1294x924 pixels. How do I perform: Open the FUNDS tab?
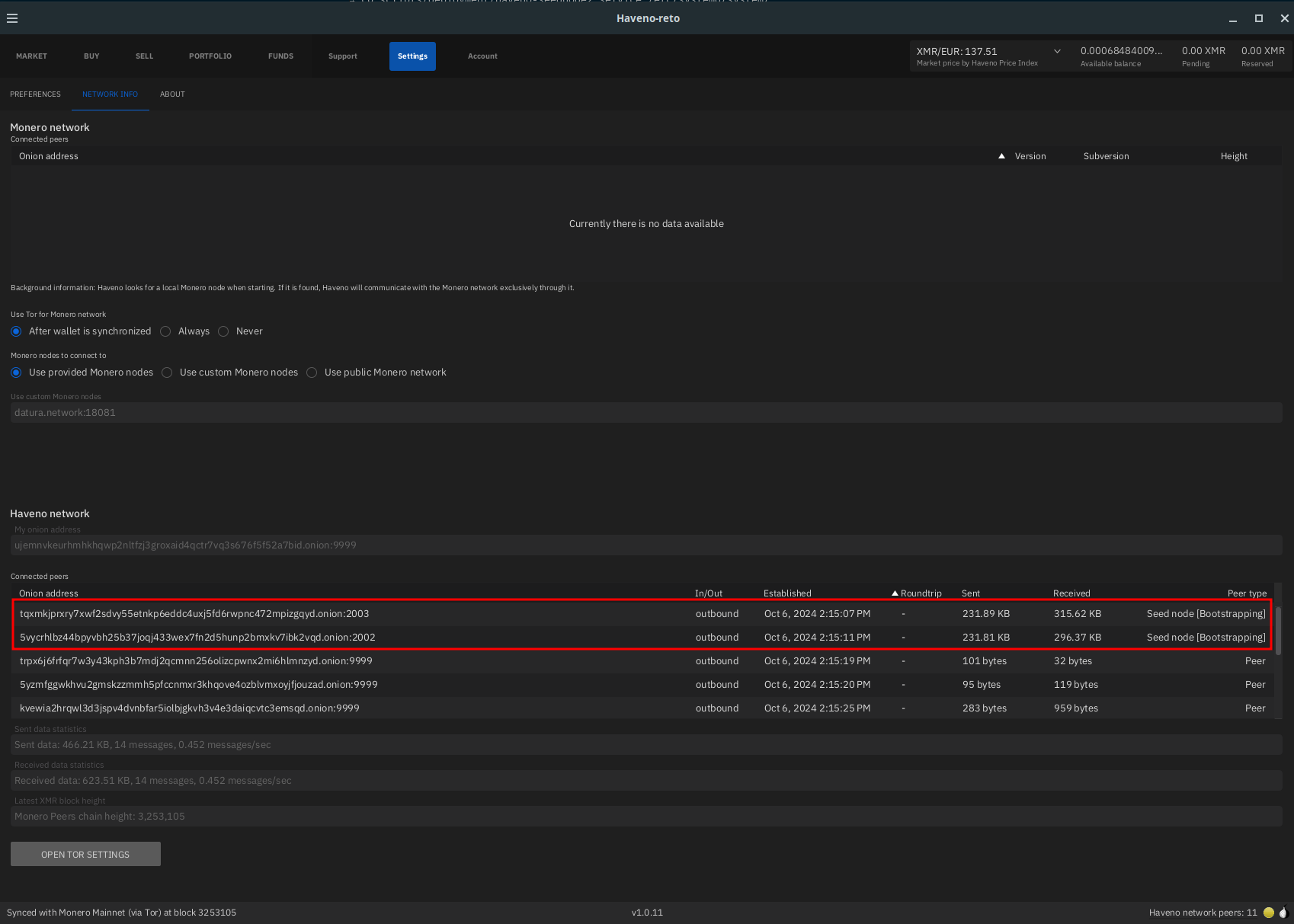(280, 56)
